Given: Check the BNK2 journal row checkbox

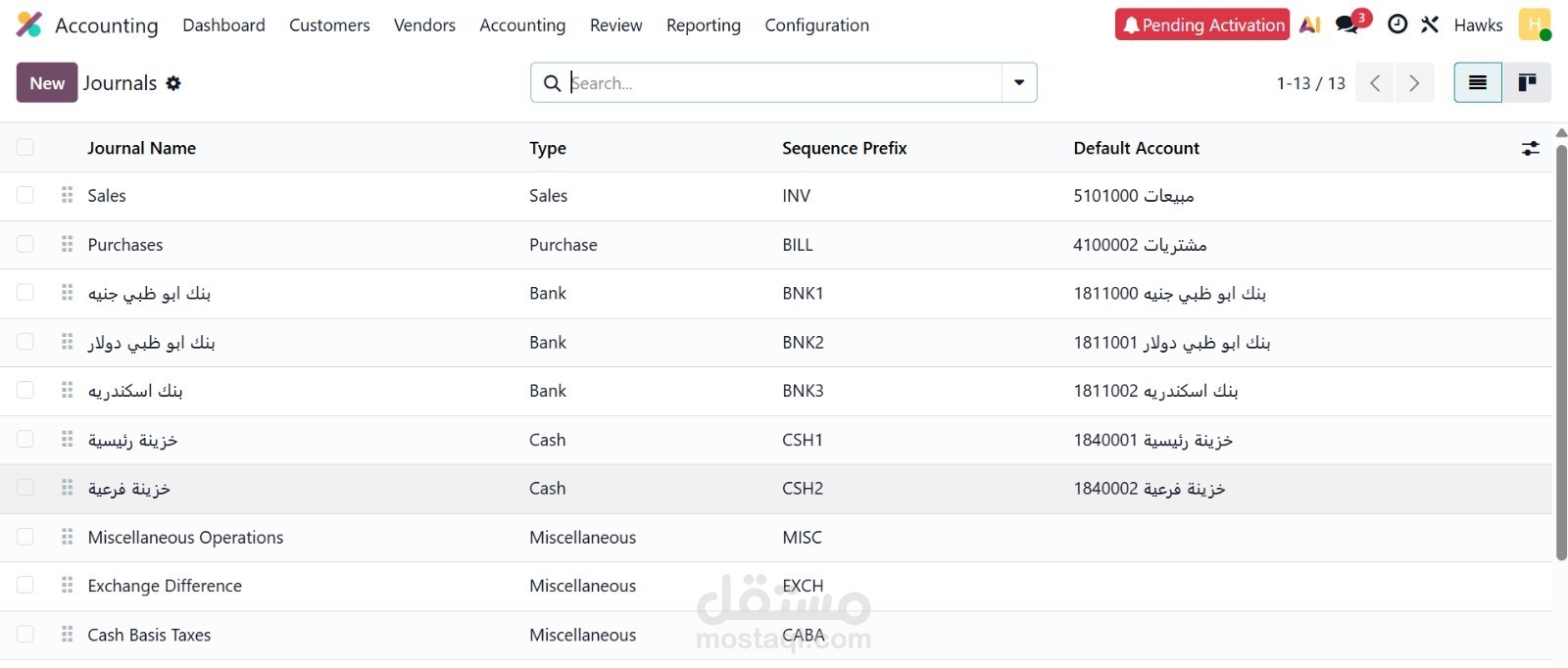Looking at the screenshot, I should [x=25, y=342].
